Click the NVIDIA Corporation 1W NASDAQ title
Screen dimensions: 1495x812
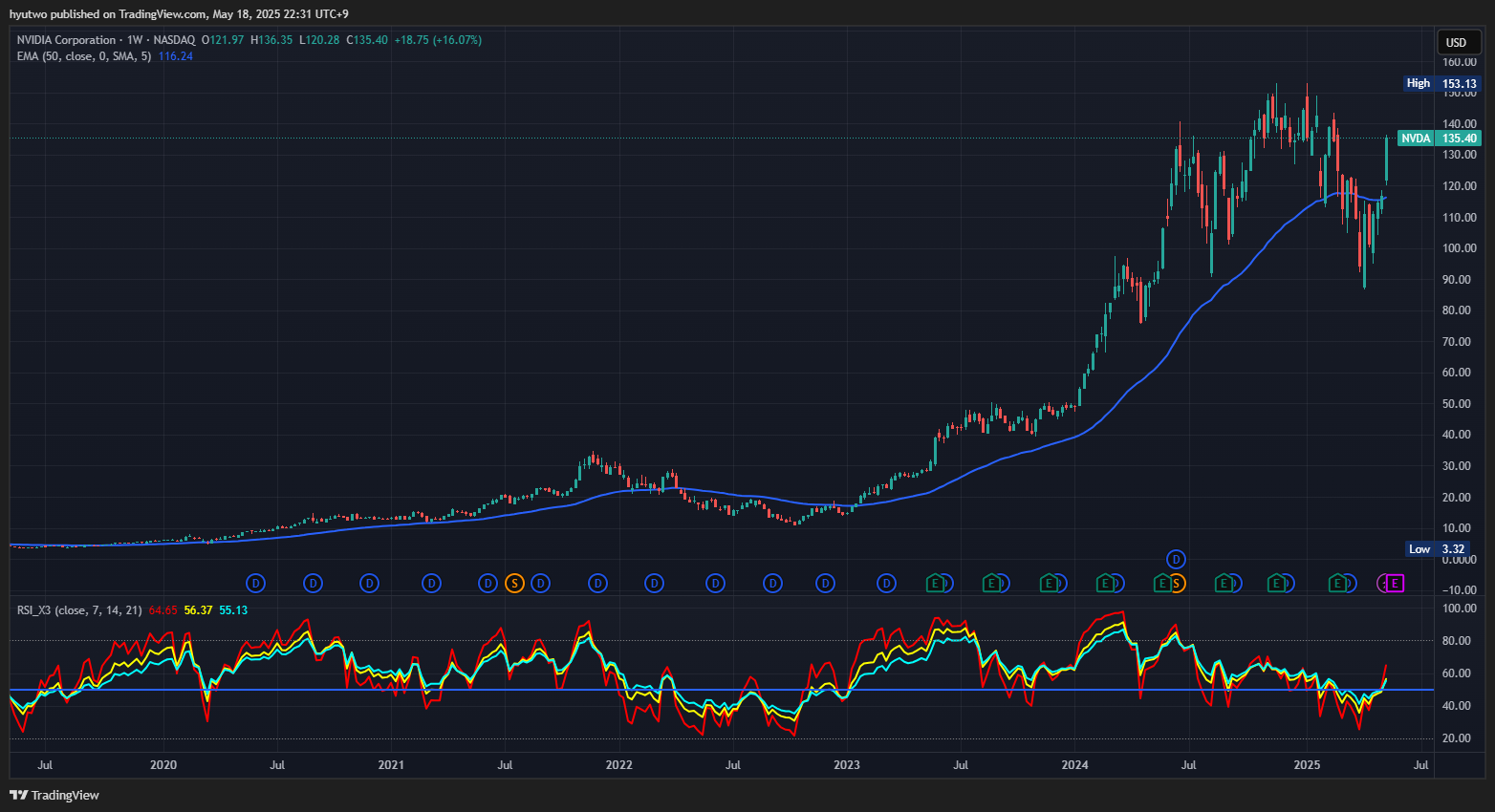pyautogui.click(x=106, y=40)
